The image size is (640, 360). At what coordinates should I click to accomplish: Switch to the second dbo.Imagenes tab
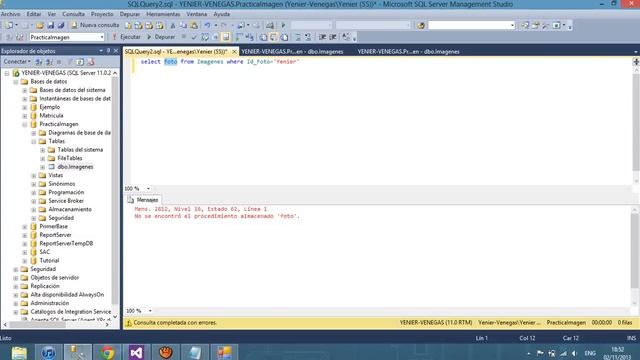292,52
